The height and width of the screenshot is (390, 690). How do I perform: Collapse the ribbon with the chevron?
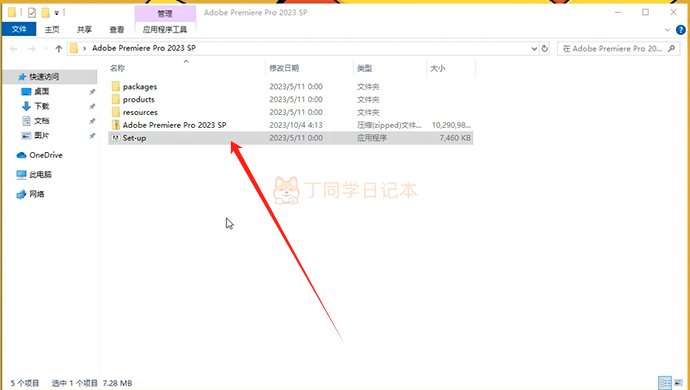pos(667,30)
